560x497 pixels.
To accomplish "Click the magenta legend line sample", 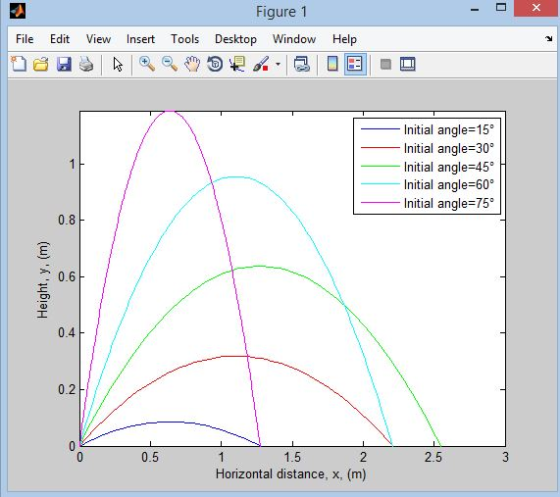I will click(x=380, y=202).
